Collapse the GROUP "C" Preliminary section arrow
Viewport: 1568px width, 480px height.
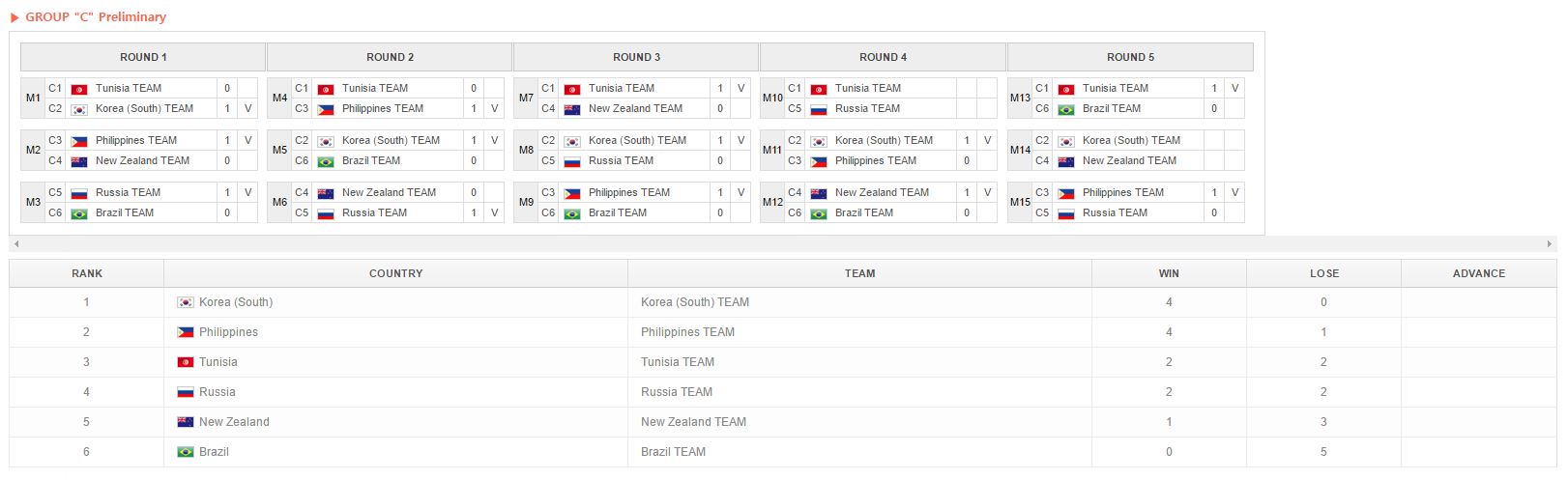tap(15, 17)
